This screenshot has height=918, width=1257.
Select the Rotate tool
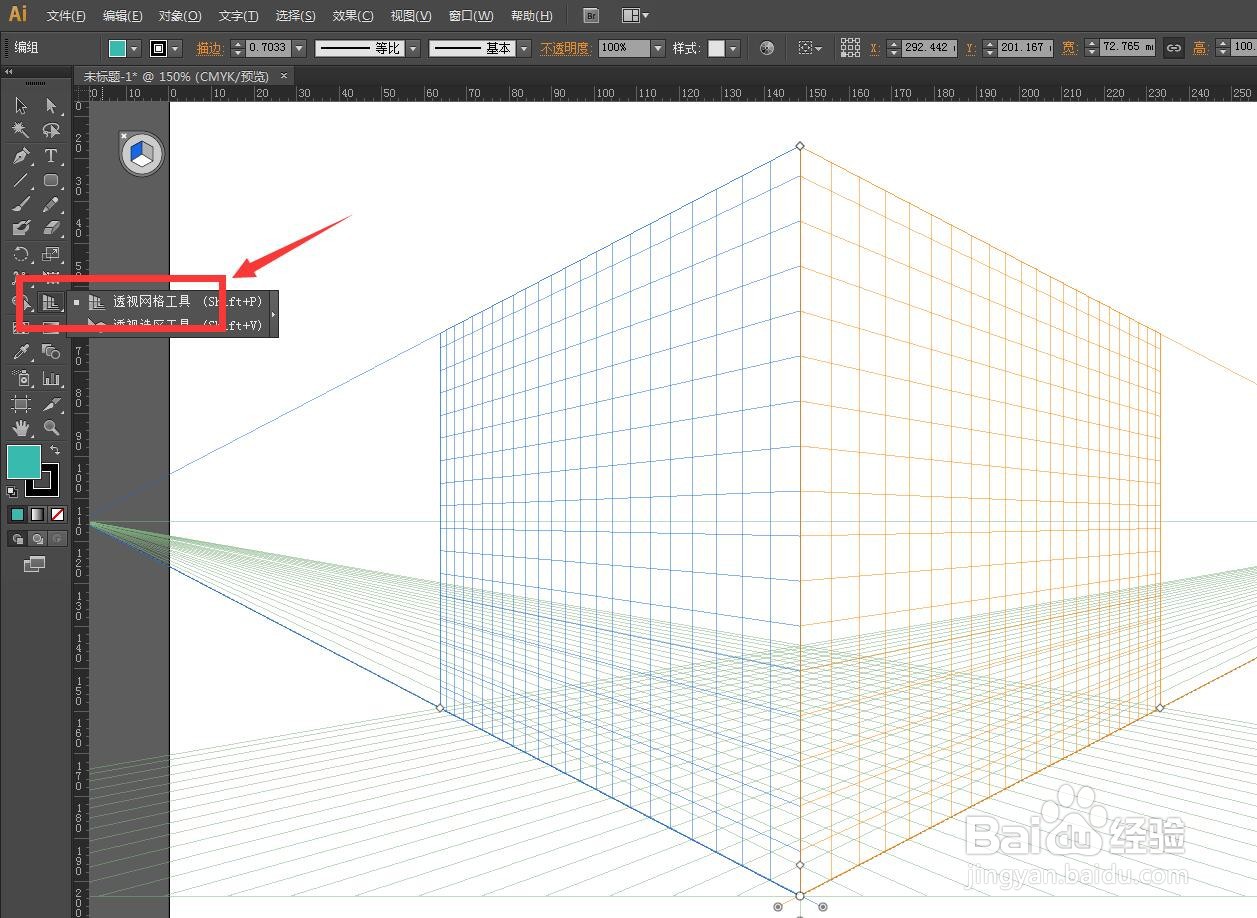pos(21,254)
